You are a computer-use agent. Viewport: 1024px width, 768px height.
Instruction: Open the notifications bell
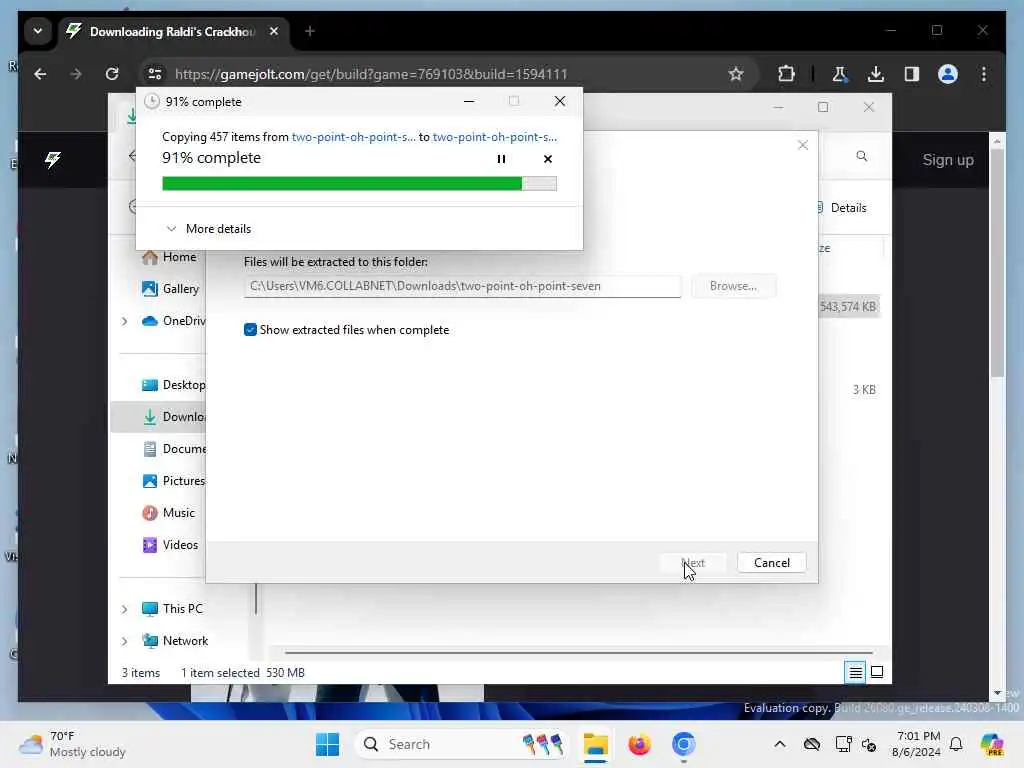pos(956,744)
